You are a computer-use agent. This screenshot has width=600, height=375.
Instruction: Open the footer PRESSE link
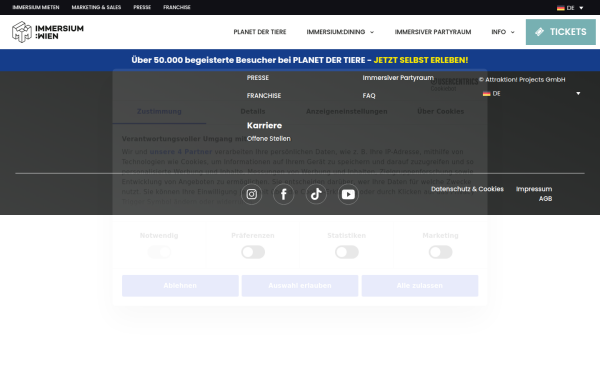tap(258, 78)
